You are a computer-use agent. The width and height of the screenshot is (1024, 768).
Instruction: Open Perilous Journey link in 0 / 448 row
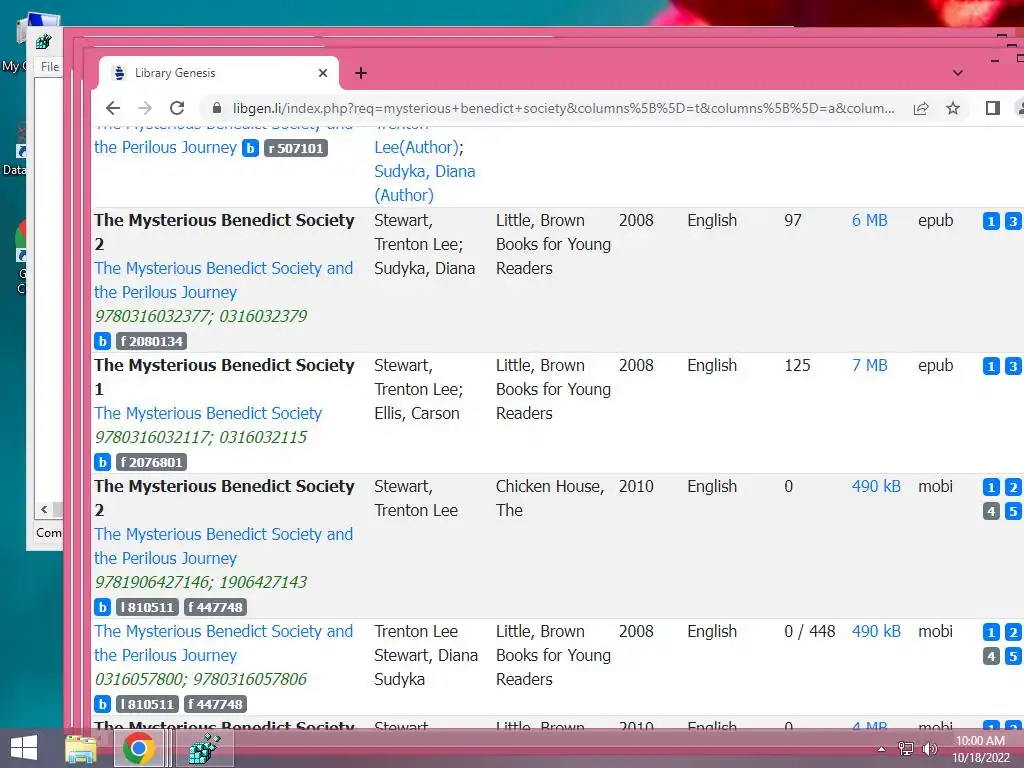pos(223,643)
